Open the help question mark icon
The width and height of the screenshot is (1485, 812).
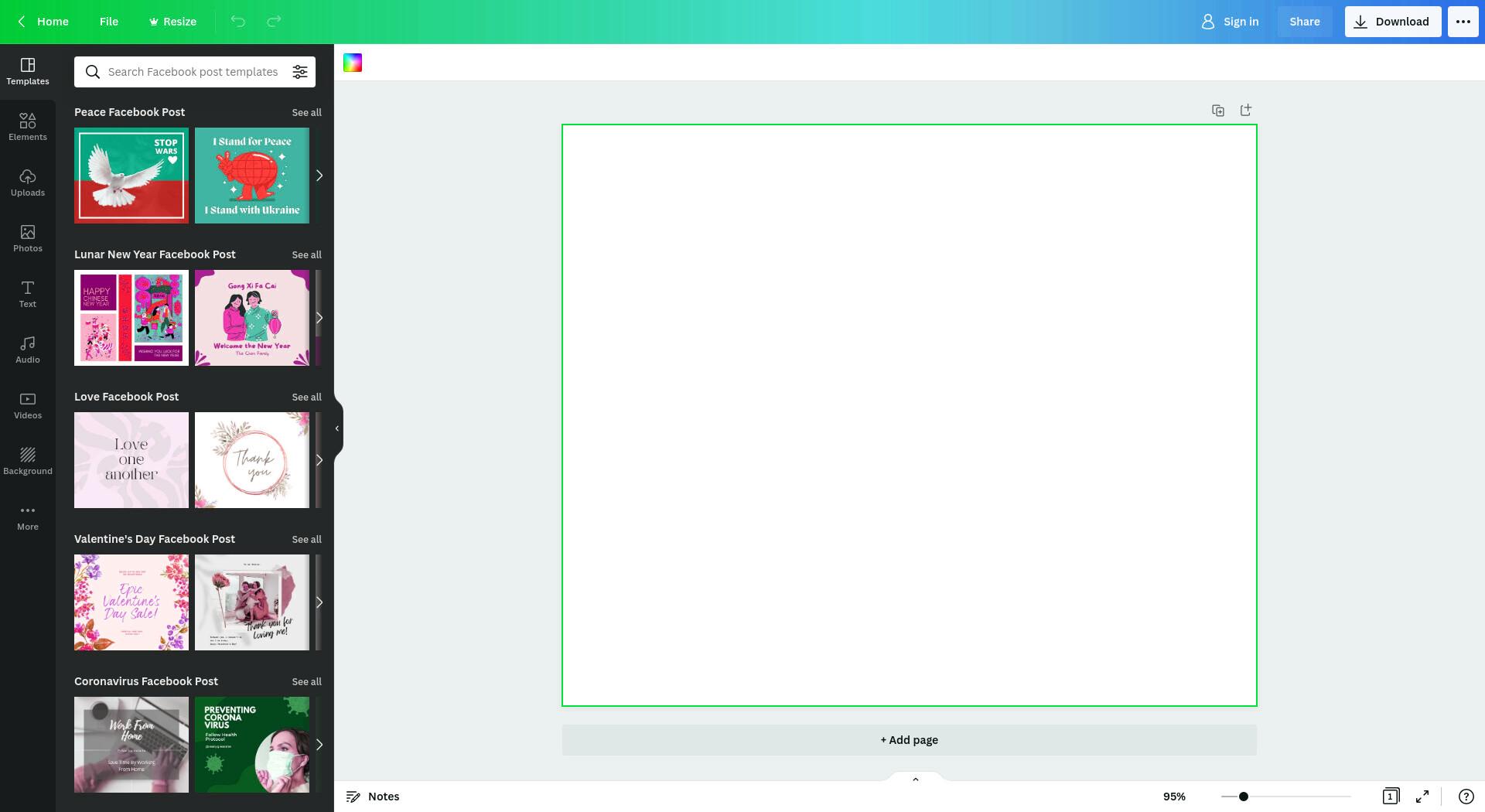[x=1466, y=797]
